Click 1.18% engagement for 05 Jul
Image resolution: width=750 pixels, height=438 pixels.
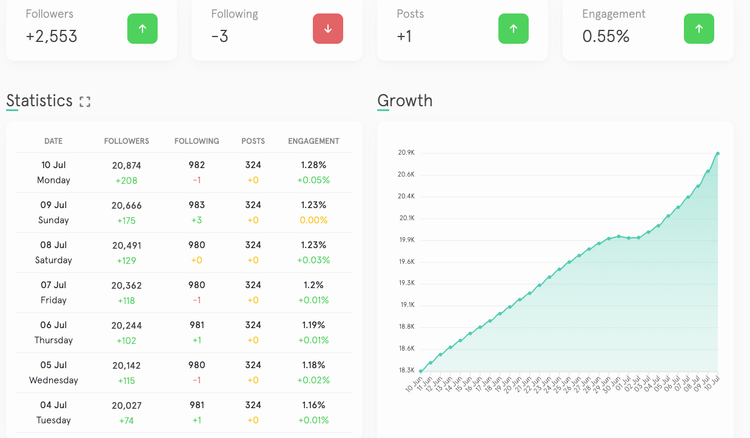tap(313, 365)
